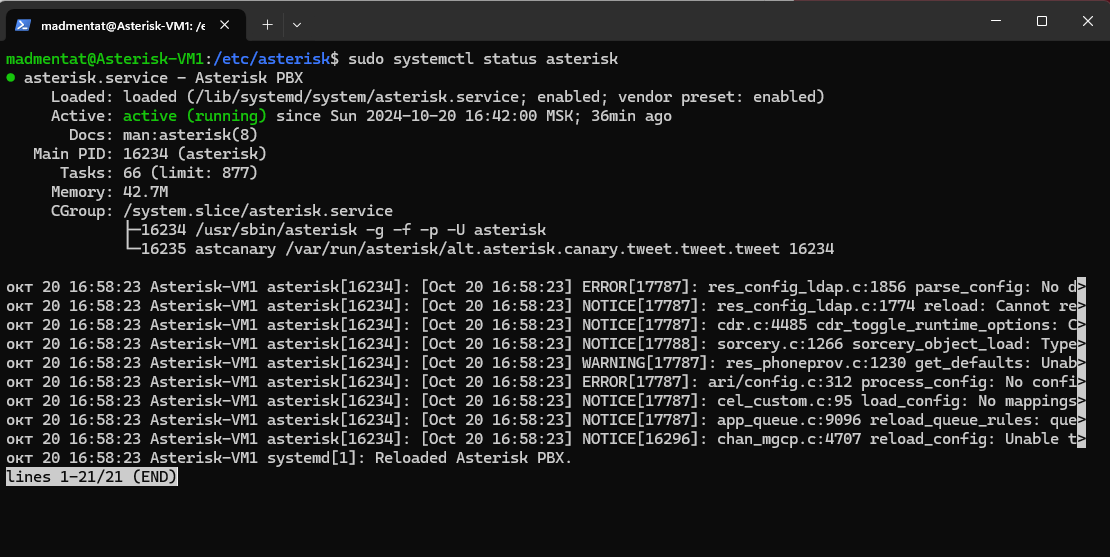Click the '/etc/asterisk' path in the prompt
1110x557 pixels.
(x=272, y=59)
